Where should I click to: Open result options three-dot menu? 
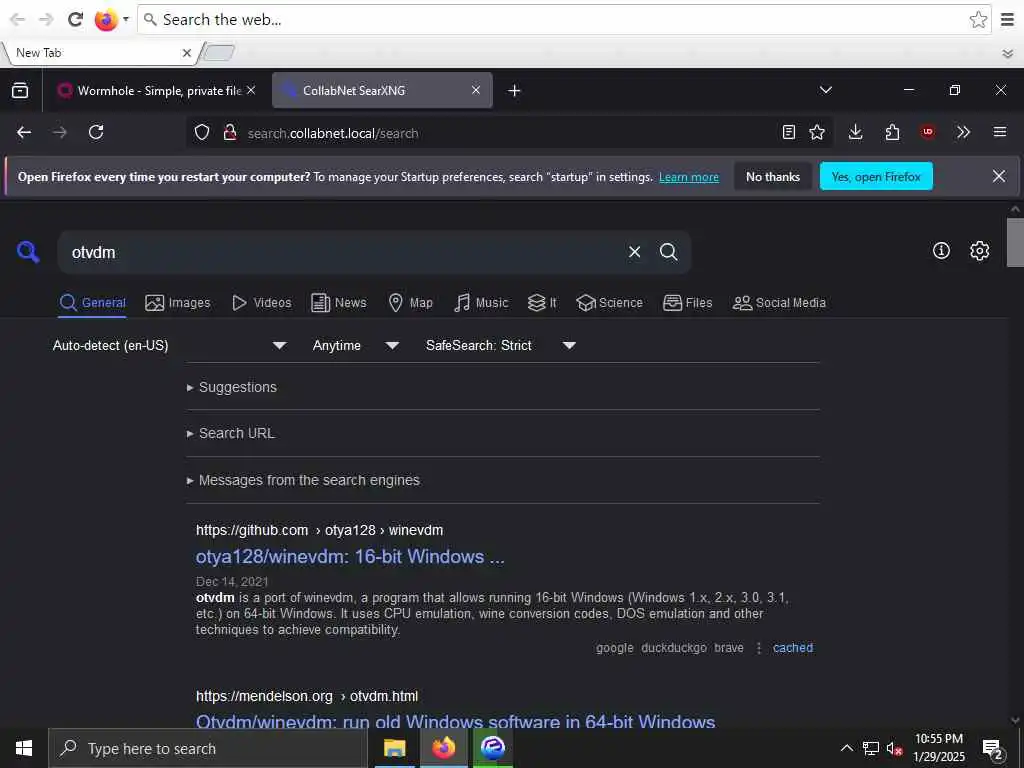pos(758,648)
